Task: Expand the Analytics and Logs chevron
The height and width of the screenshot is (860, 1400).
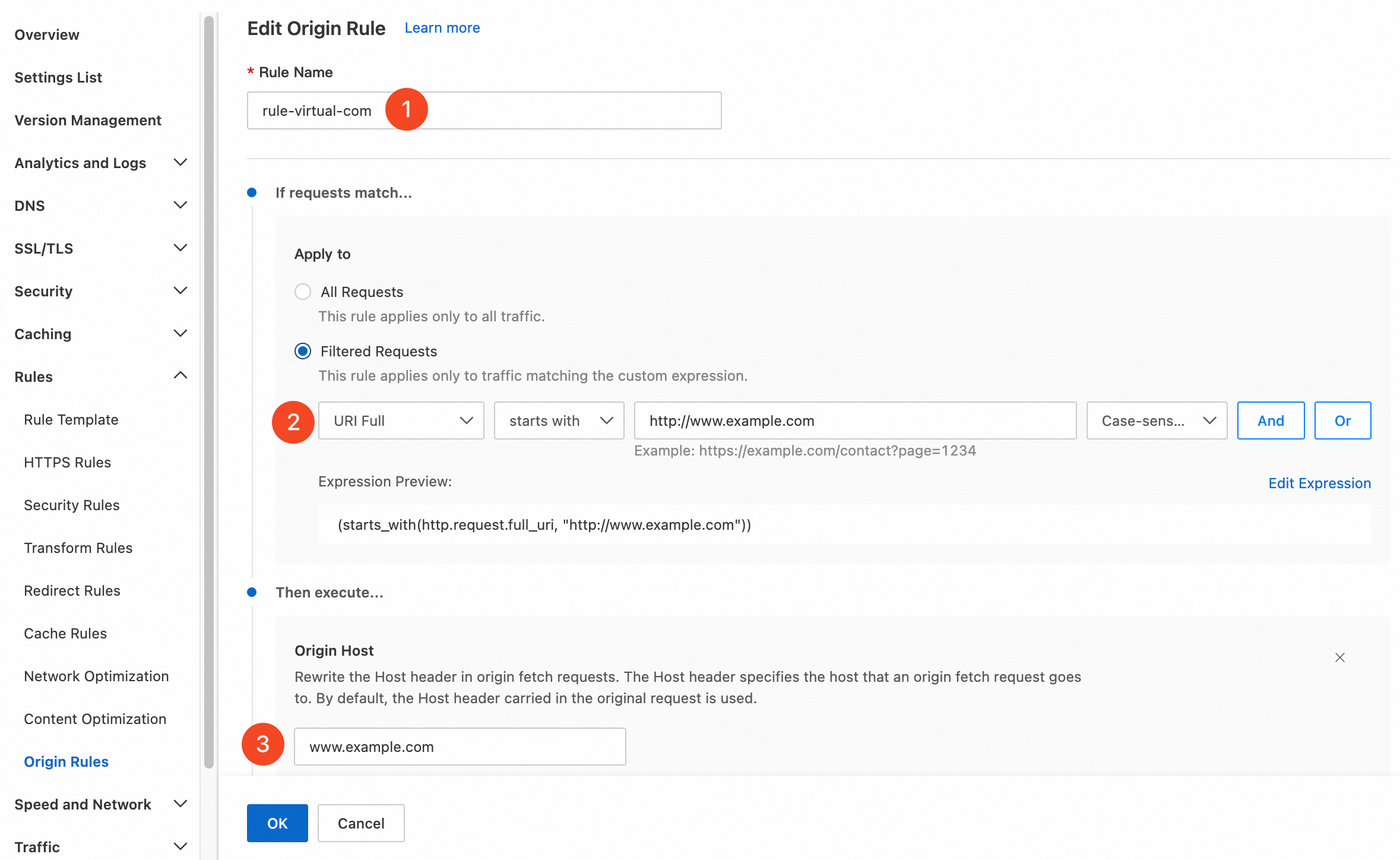Action: tap(180, 162)
